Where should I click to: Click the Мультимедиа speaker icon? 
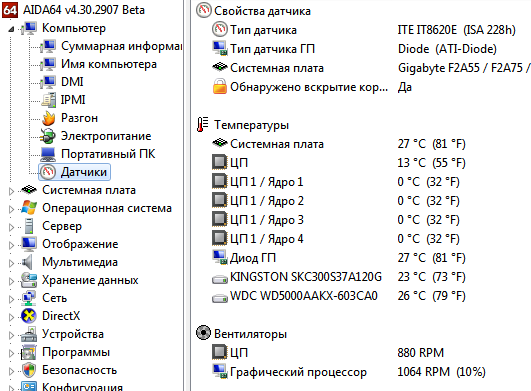27,262
